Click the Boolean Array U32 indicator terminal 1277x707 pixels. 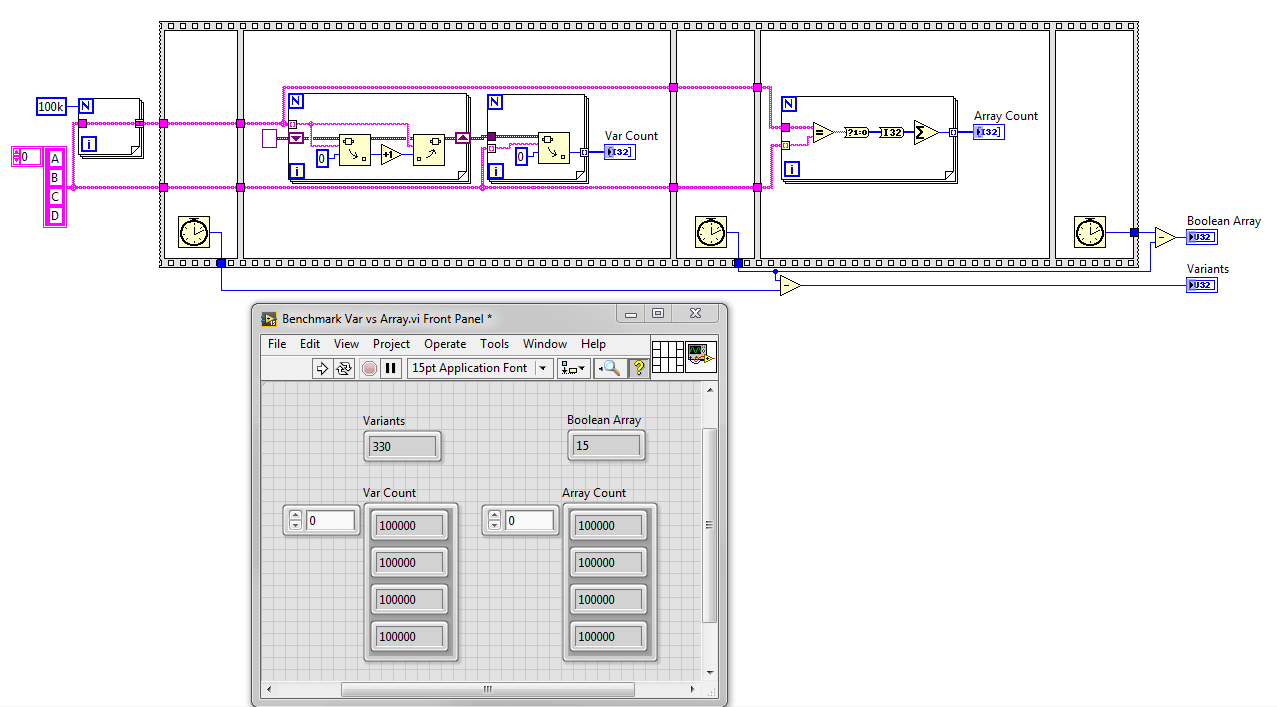[1201, 237]
